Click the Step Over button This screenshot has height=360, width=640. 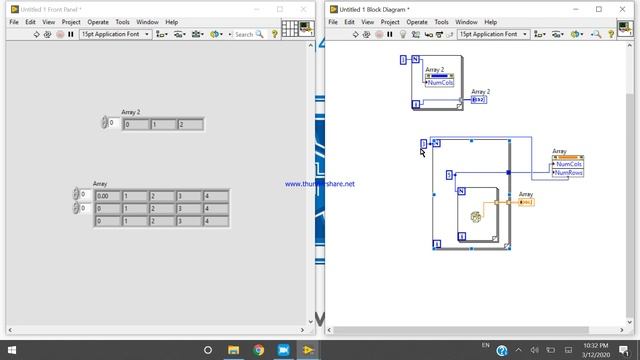(439, 35)
